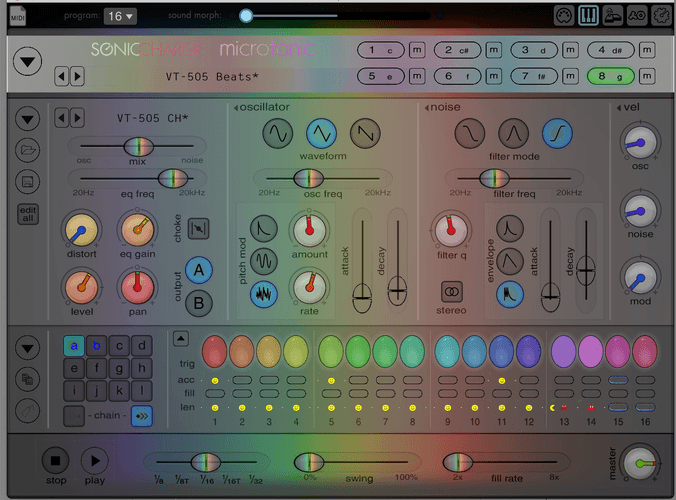
Task: Select the band-pass noise filter mode
Action: [x=513, y=134]
